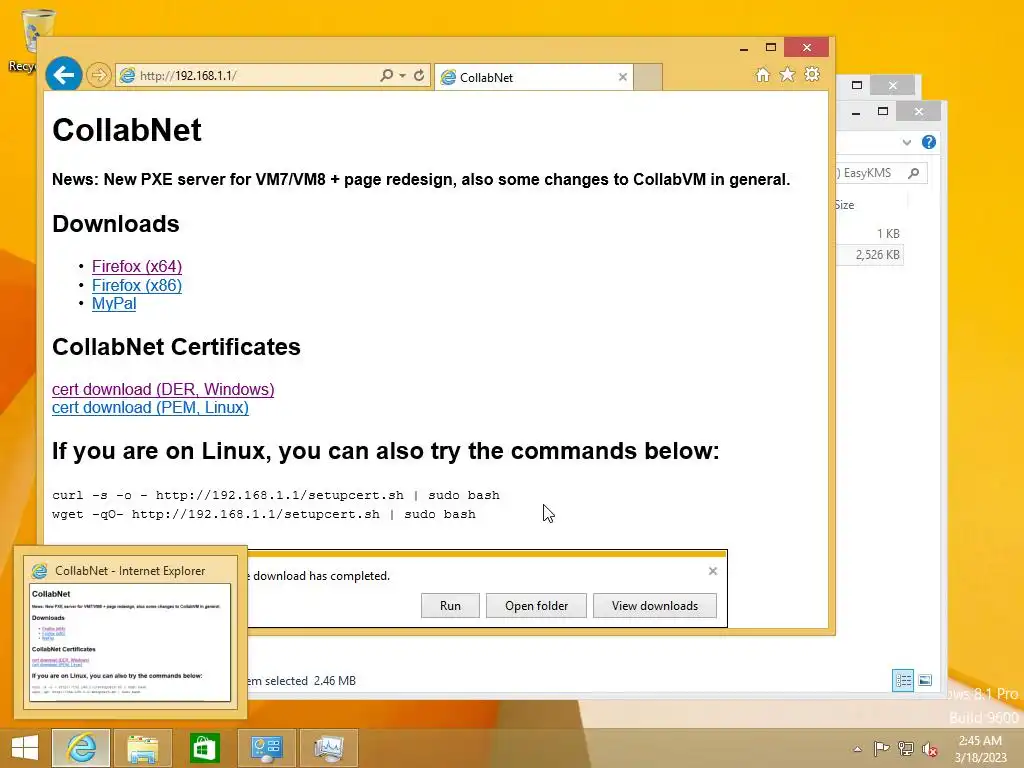Dismiss the download notification bar
Viewport: 1024px width, 768px height.
(x=712, y=571)
